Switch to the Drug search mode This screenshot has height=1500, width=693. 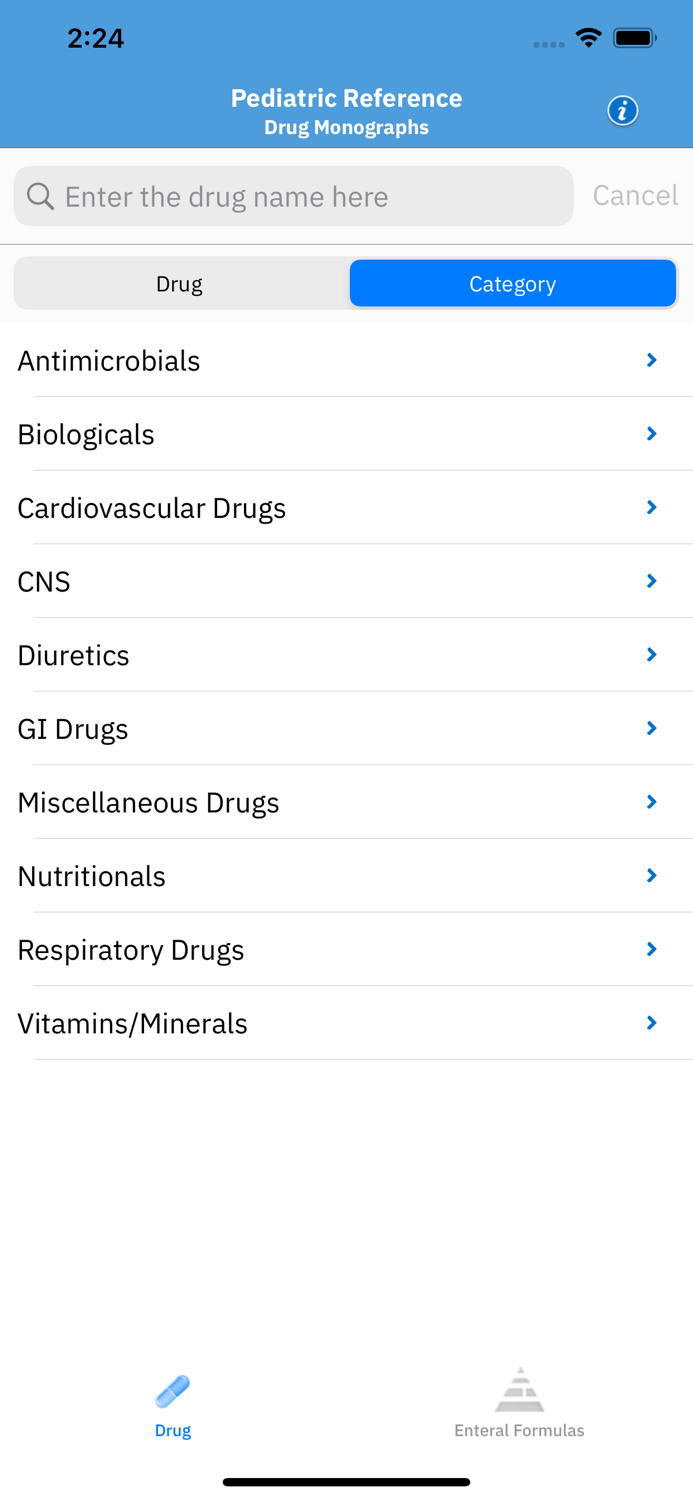tap(180, 283)
